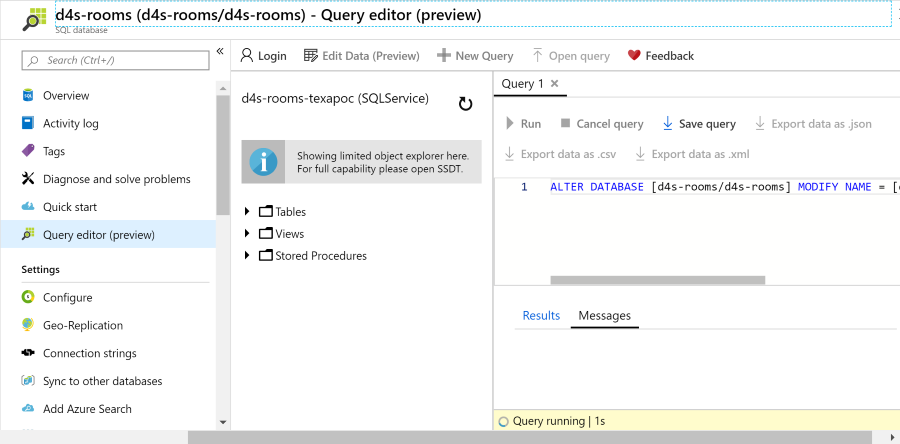This screenshot has width=900, height=444.
Task: Click the Cancel query button label
Action: coord(610,124)
